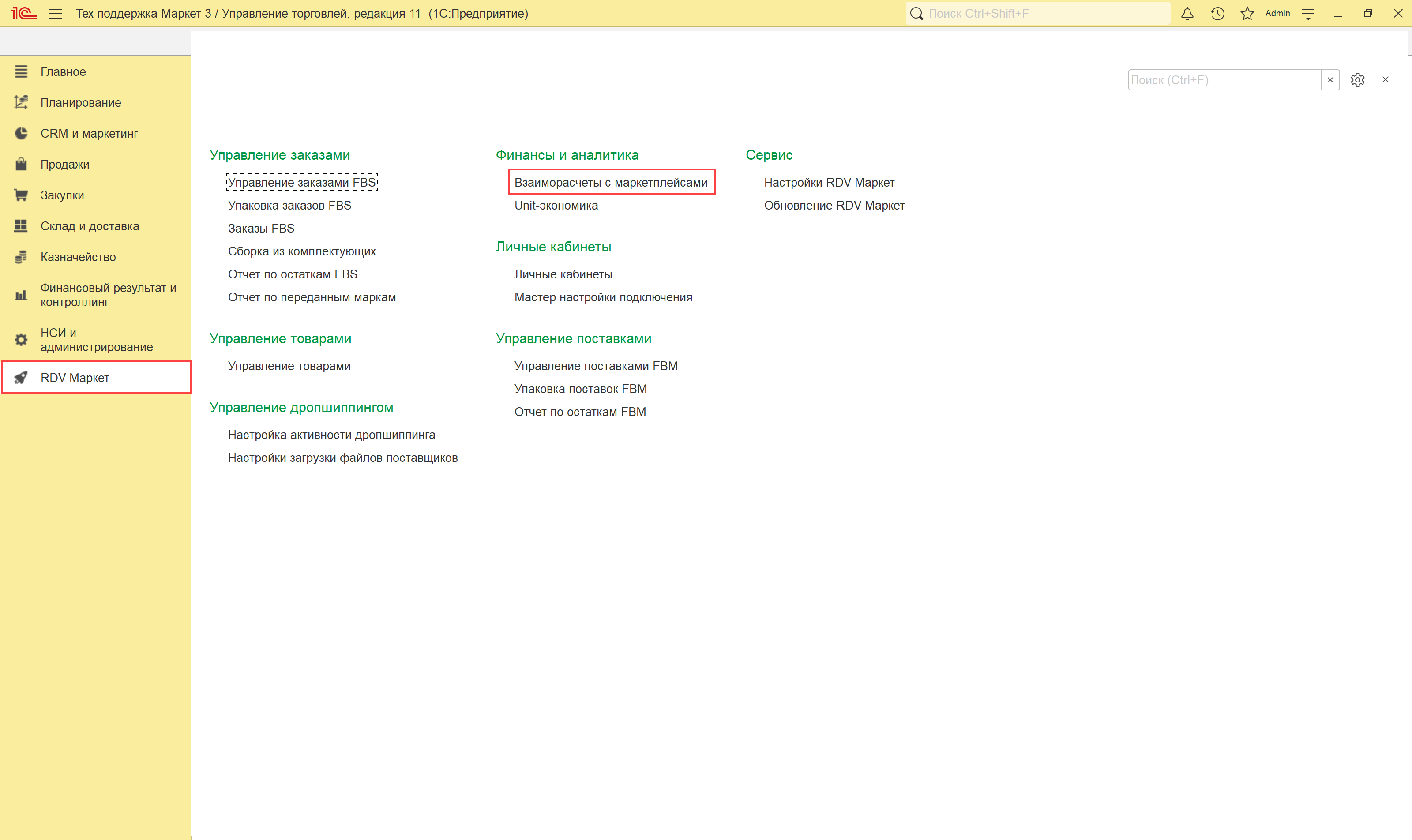
Task: Open the notifications bell icon
Action: tap(1187, 14)
